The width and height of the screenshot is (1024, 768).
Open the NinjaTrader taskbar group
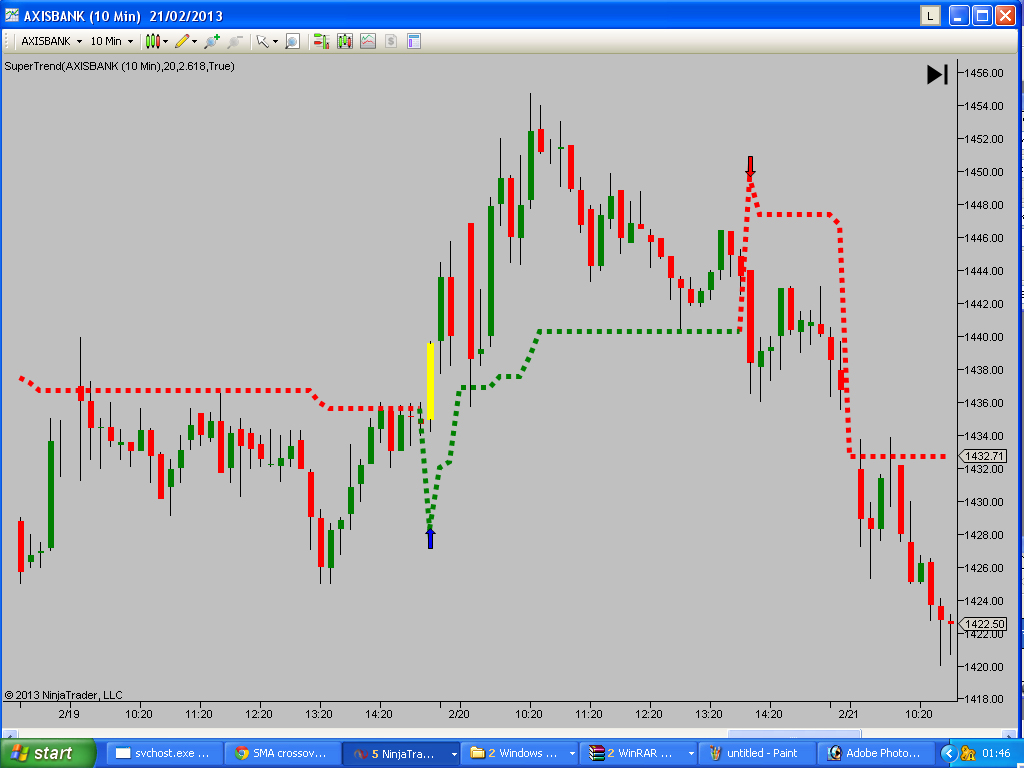click(401, 753)
